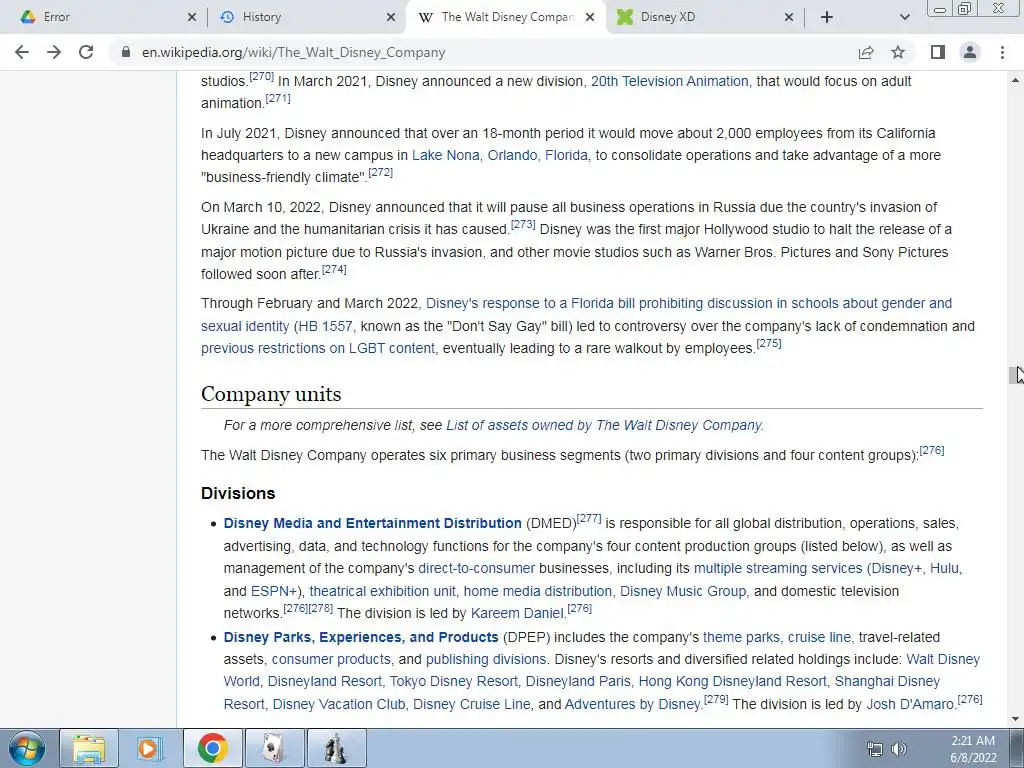Open the volume speaker tray icon
This screenshot has width=1024, height=768.
coord(899,749)
